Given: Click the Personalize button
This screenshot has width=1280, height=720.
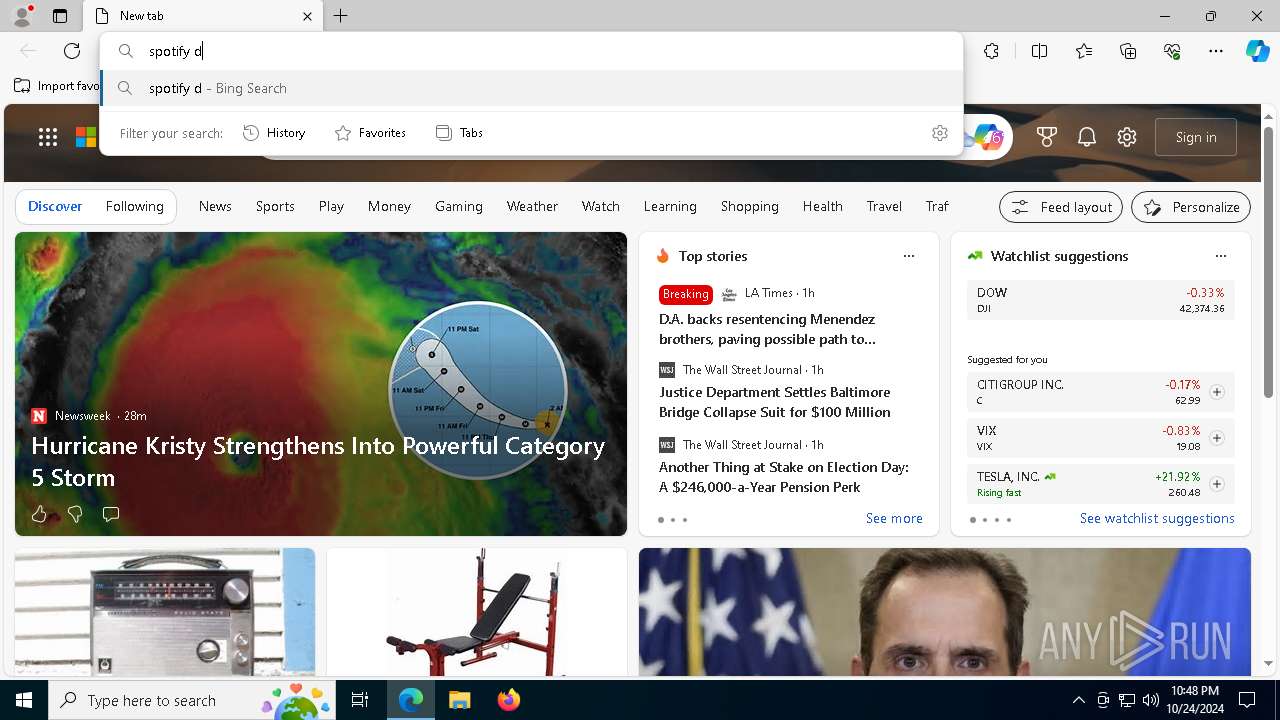Looking at the screenshot, I should (x=1191, y=207).
